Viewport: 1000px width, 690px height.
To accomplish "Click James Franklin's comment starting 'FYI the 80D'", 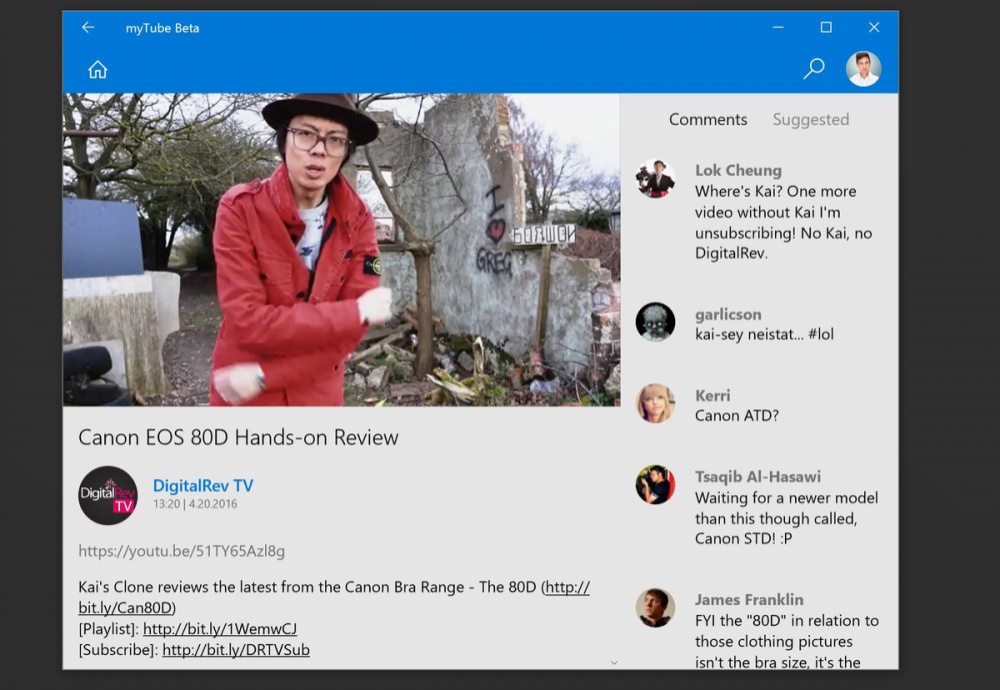I will [x=787, y=641].
